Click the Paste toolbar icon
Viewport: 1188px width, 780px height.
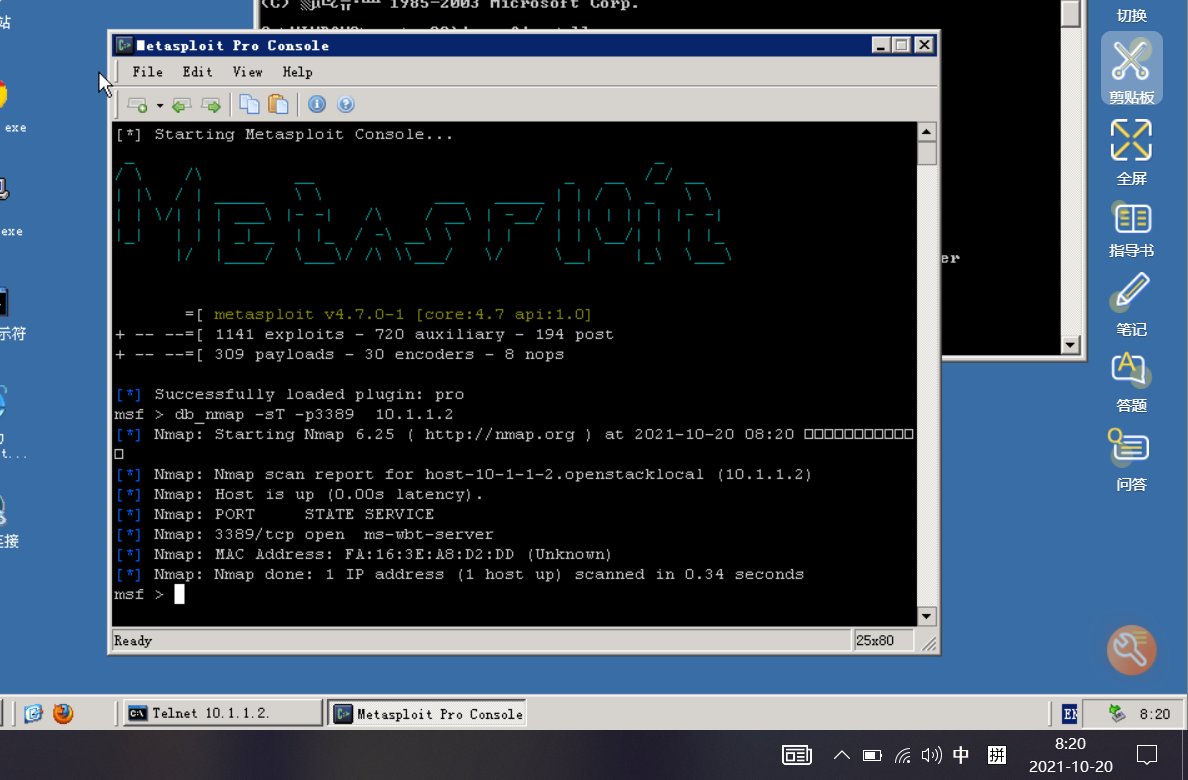pos(278,104)
